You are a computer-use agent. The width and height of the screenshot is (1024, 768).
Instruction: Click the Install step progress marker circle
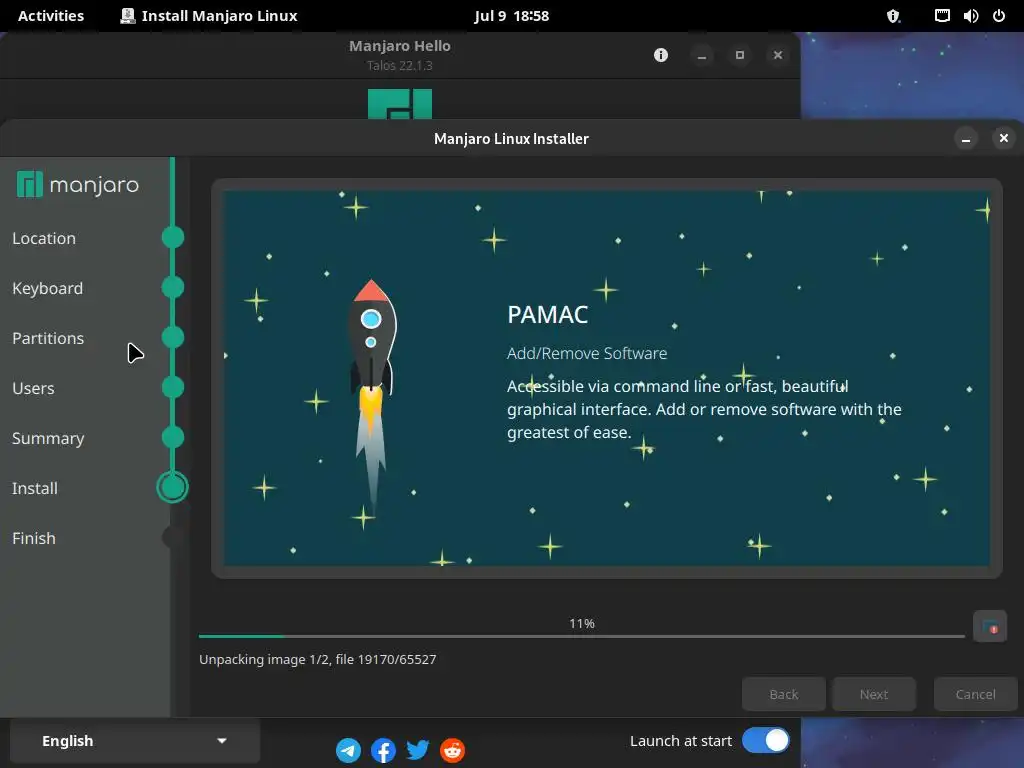172,487
